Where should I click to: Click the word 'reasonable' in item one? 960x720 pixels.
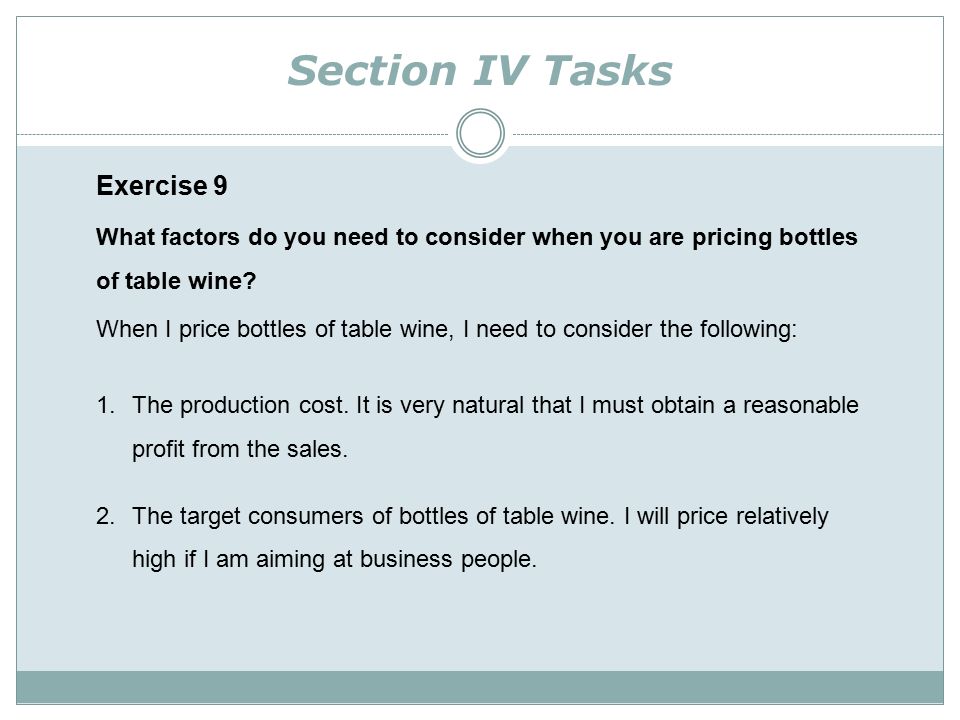tap(800, 405)
